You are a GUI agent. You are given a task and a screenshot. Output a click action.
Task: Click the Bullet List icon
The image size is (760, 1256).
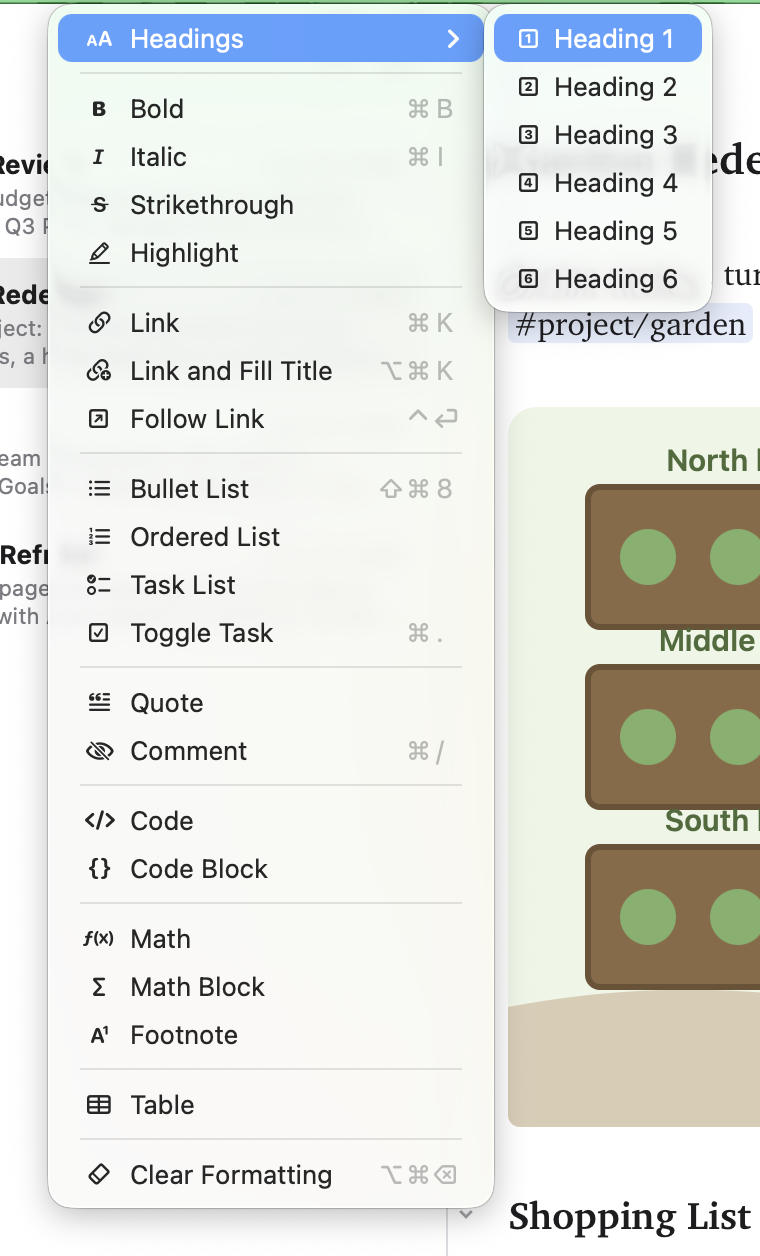(x=99, y=489)
